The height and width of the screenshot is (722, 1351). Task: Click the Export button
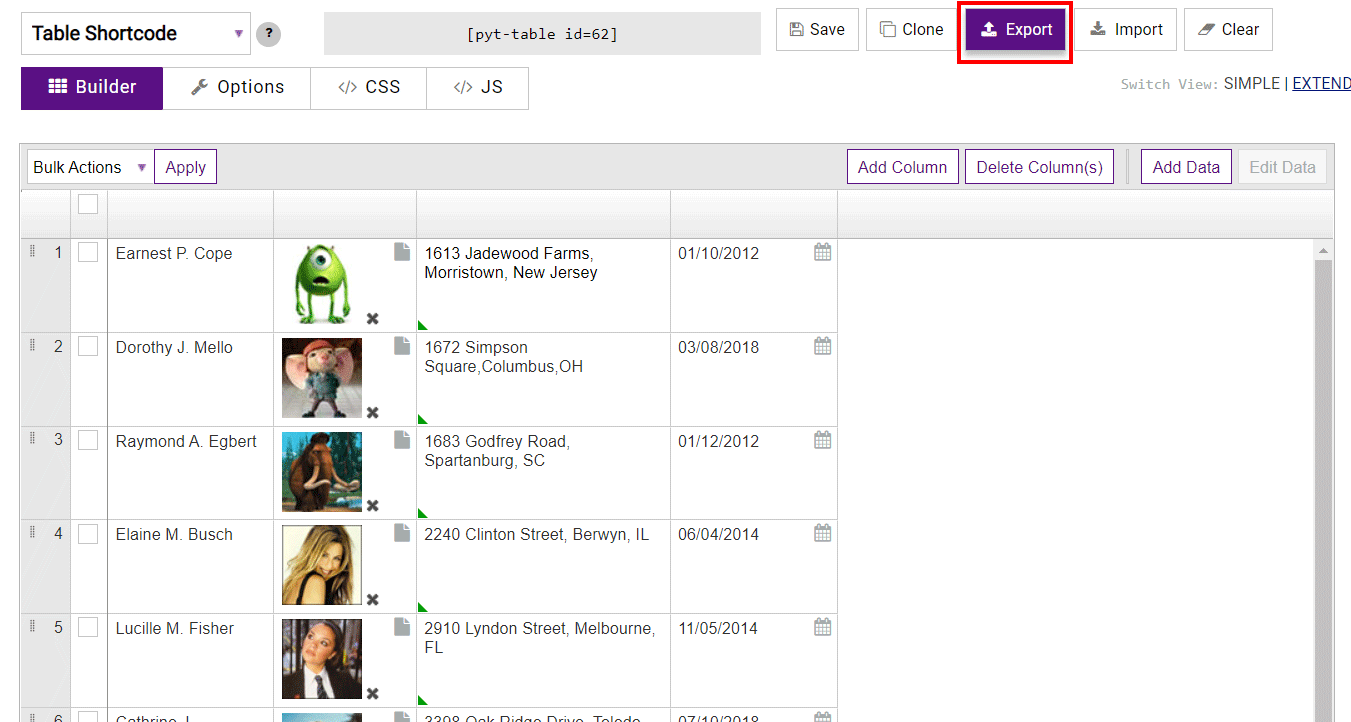coord(1016,30)
